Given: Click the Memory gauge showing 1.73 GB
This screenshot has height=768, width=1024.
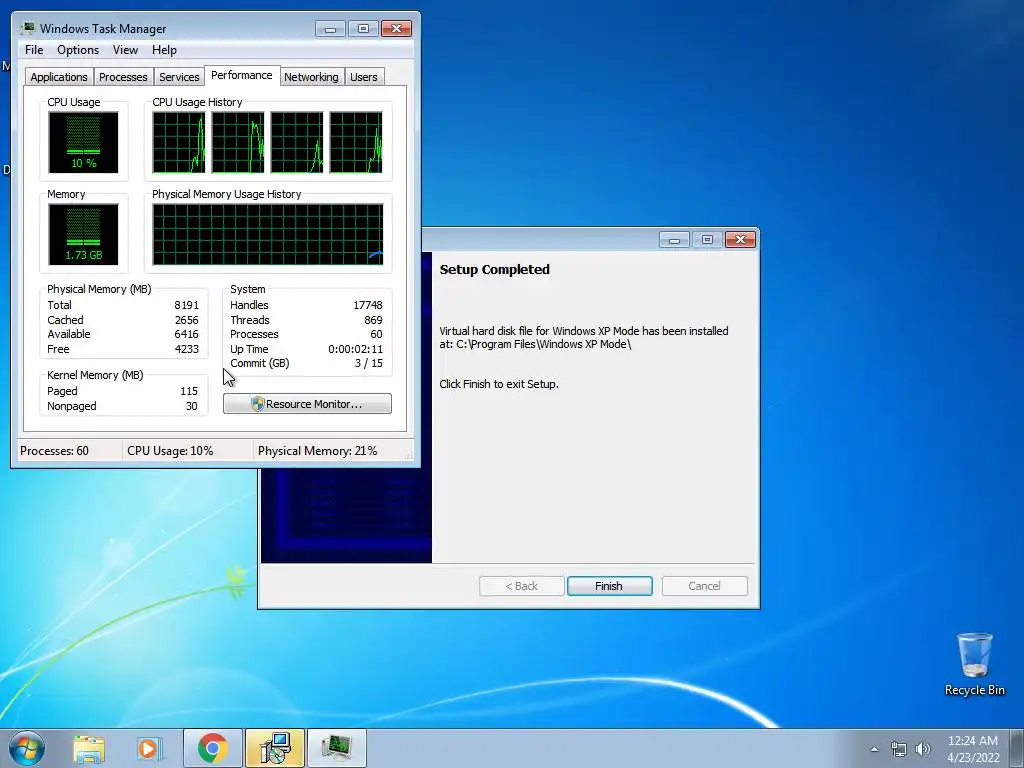Looking at the screenshot, I should pyautogui.click(x=83, y=234).
